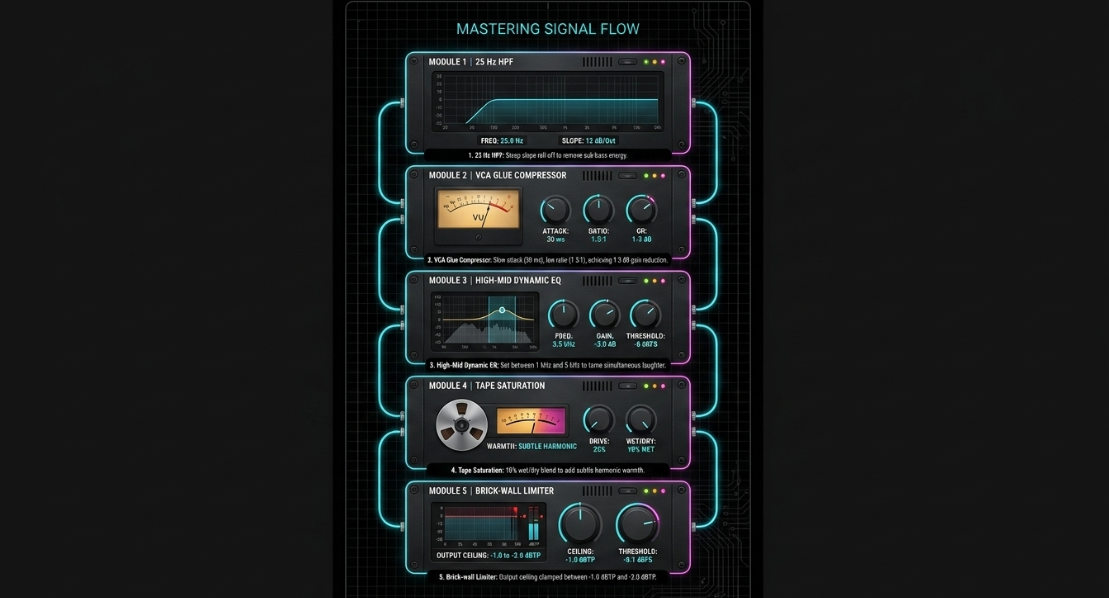Image resolution: width=1109 pixels, height=598 pixels.
Task: Adjust the Ratio knob on Module 2
Action: [x=598, y=210]
